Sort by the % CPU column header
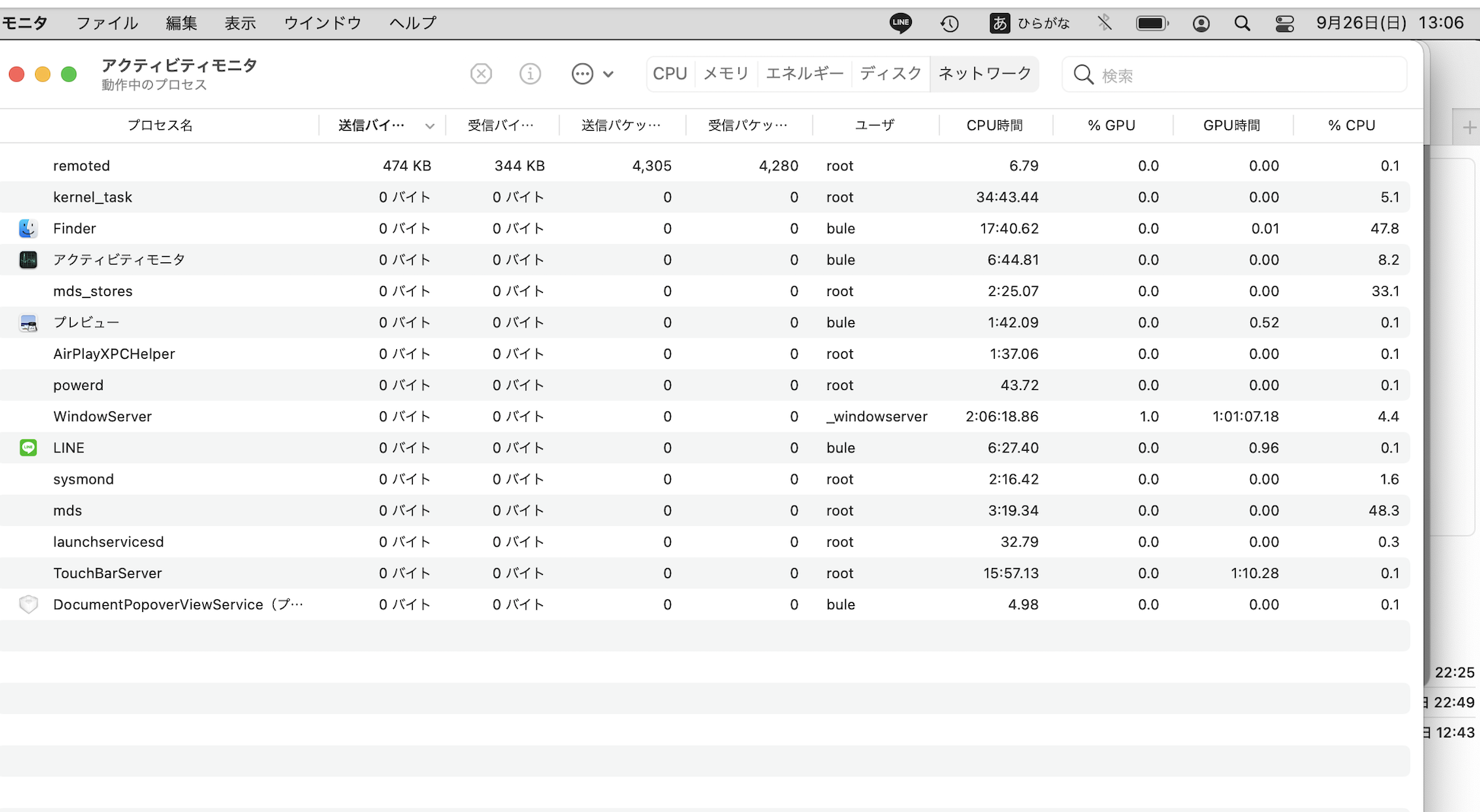 pyautogui.click(x=1351, y=125)
